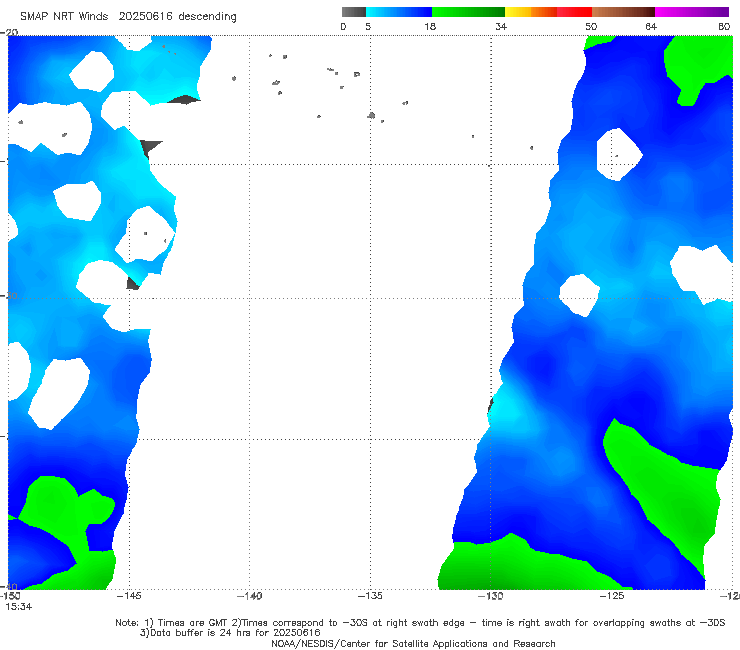
Task: Click the blue segment of the wind color bar
Action: click(399, 12)
